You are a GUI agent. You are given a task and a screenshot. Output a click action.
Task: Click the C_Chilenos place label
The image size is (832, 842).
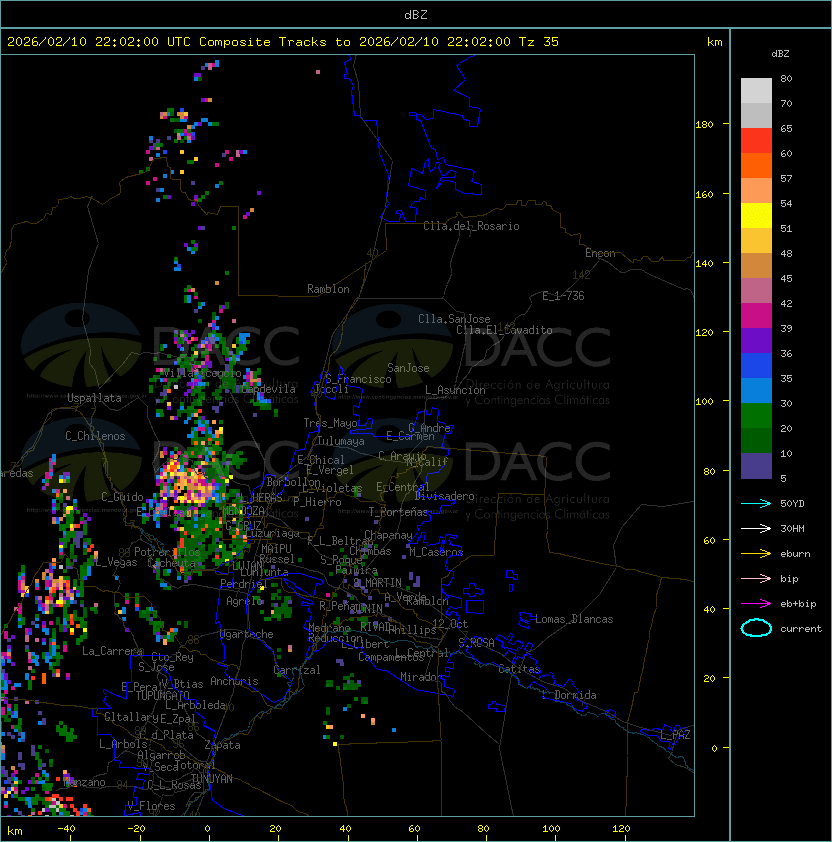95,436
